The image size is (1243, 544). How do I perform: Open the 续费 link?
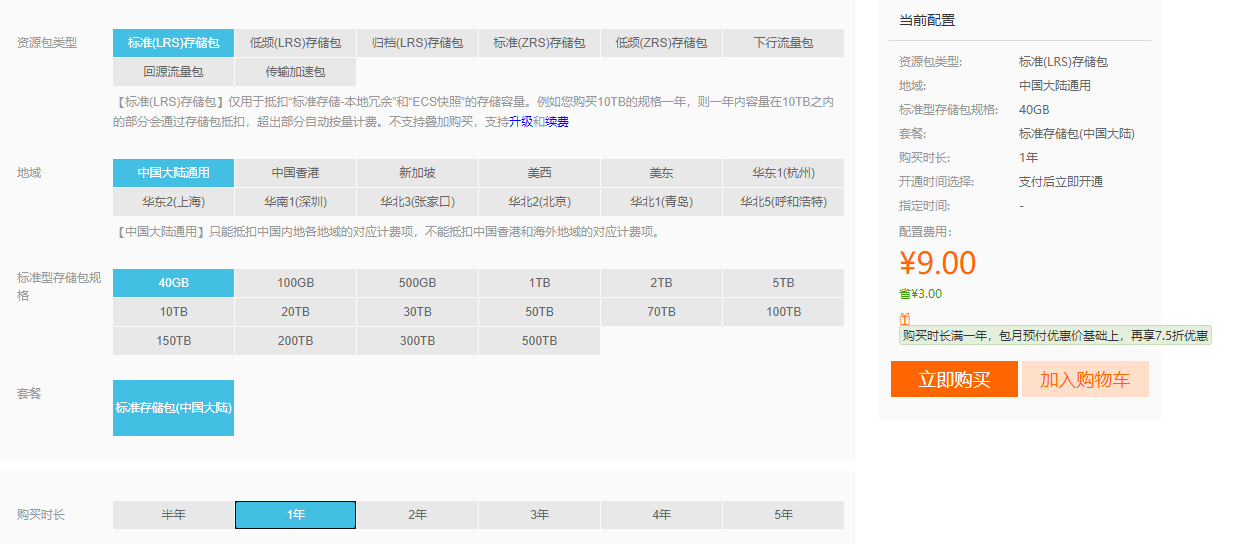click(x=557, y=122)
